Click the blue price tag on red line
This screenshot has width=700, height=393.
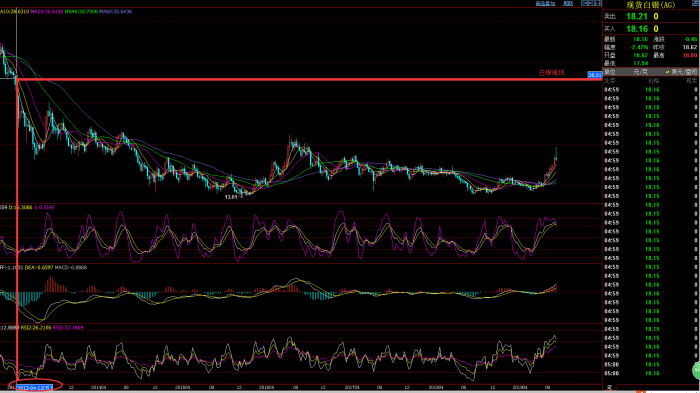coord(594,75)
